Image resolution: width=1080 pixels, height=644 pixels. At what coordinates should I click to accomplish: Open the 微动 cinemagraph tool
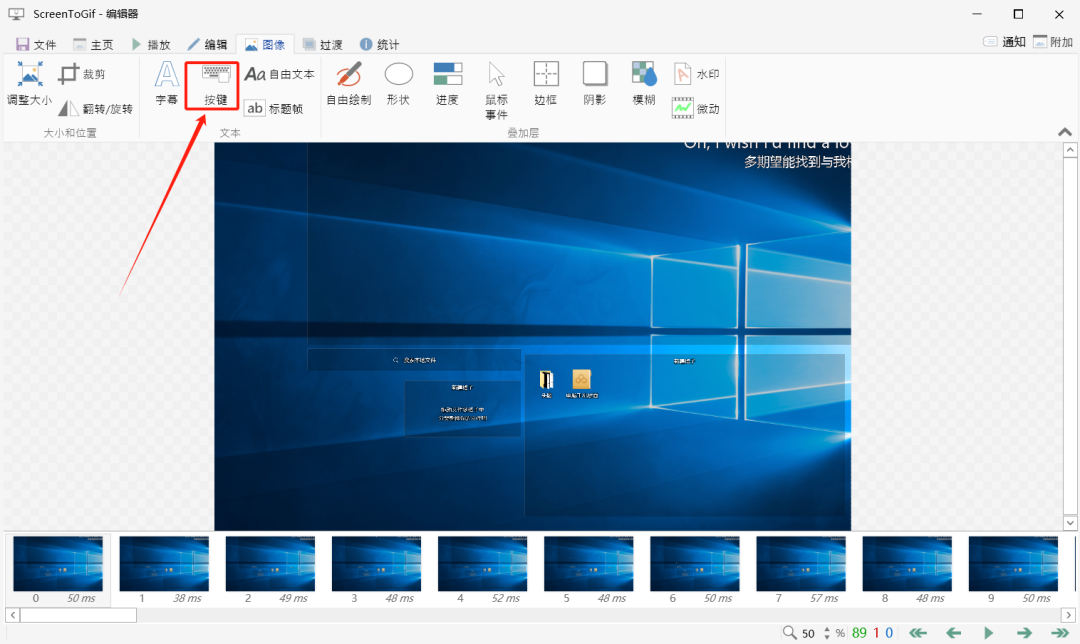tap(696, 108)
